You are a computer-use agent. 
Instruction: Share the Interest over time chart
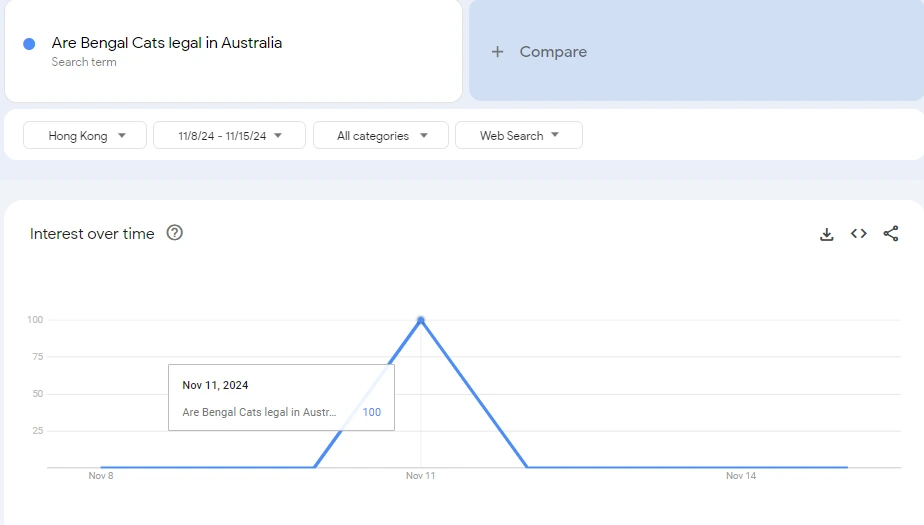890,234
